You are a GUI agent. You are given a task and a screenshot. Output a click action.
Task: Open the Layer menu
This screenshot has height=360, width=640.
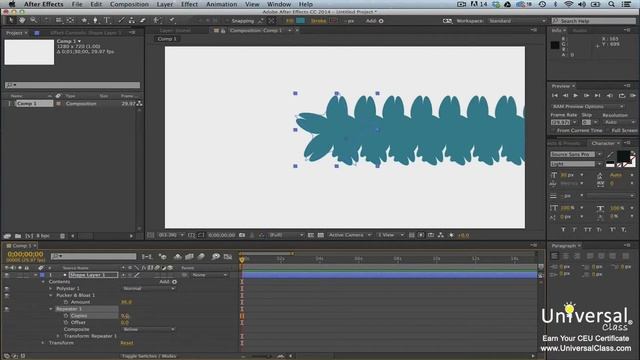164,4
